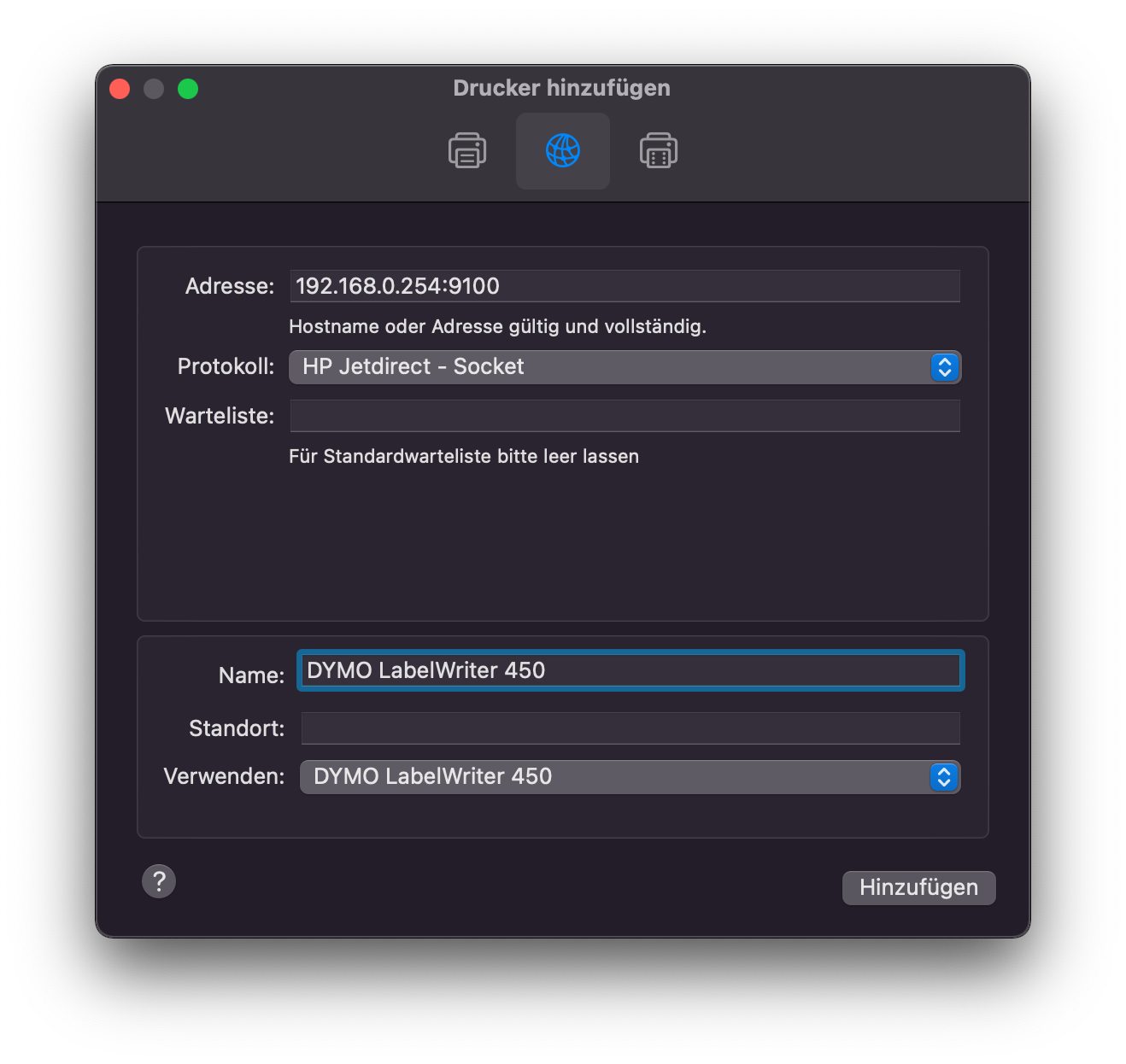The image size is (1126, 1064).
Task: Click into the Standort field
Action: point(630,728)
